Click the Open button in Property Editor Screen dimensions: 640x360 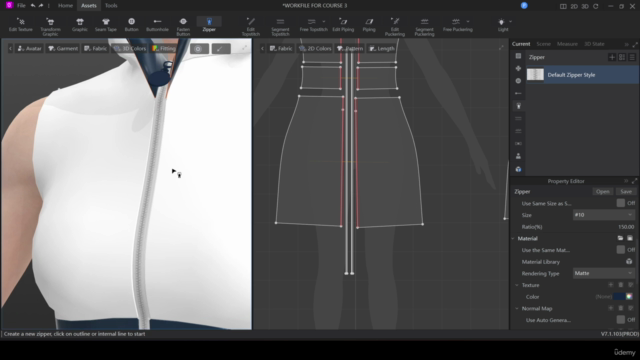(602, 191)
